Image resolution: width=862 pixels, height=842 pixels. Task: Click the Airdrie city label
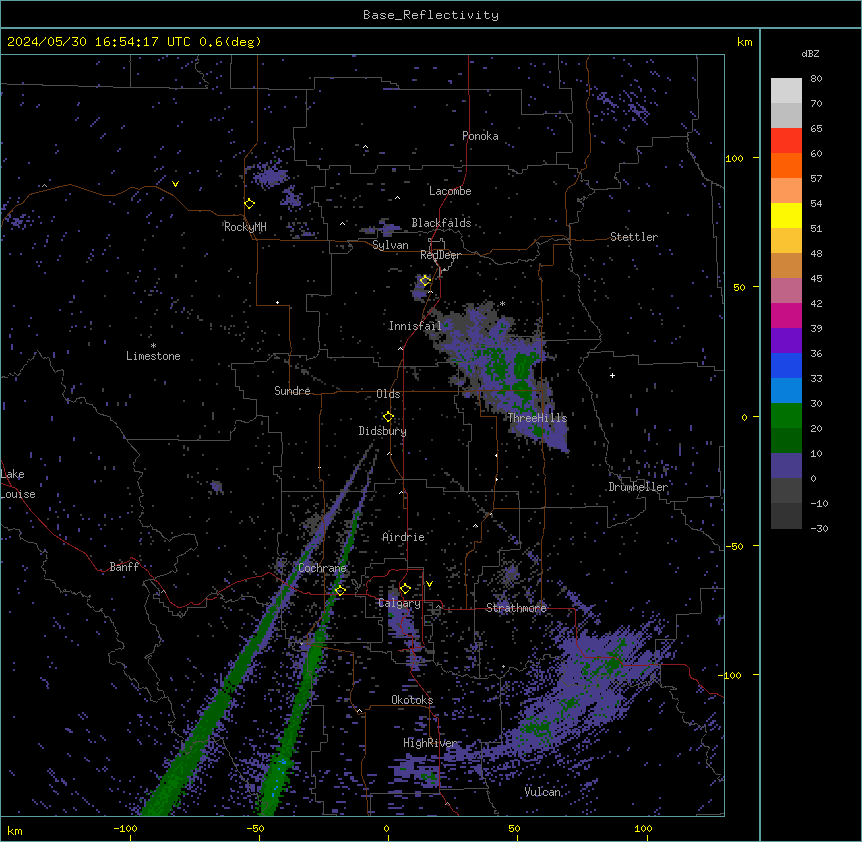point(404,537)
